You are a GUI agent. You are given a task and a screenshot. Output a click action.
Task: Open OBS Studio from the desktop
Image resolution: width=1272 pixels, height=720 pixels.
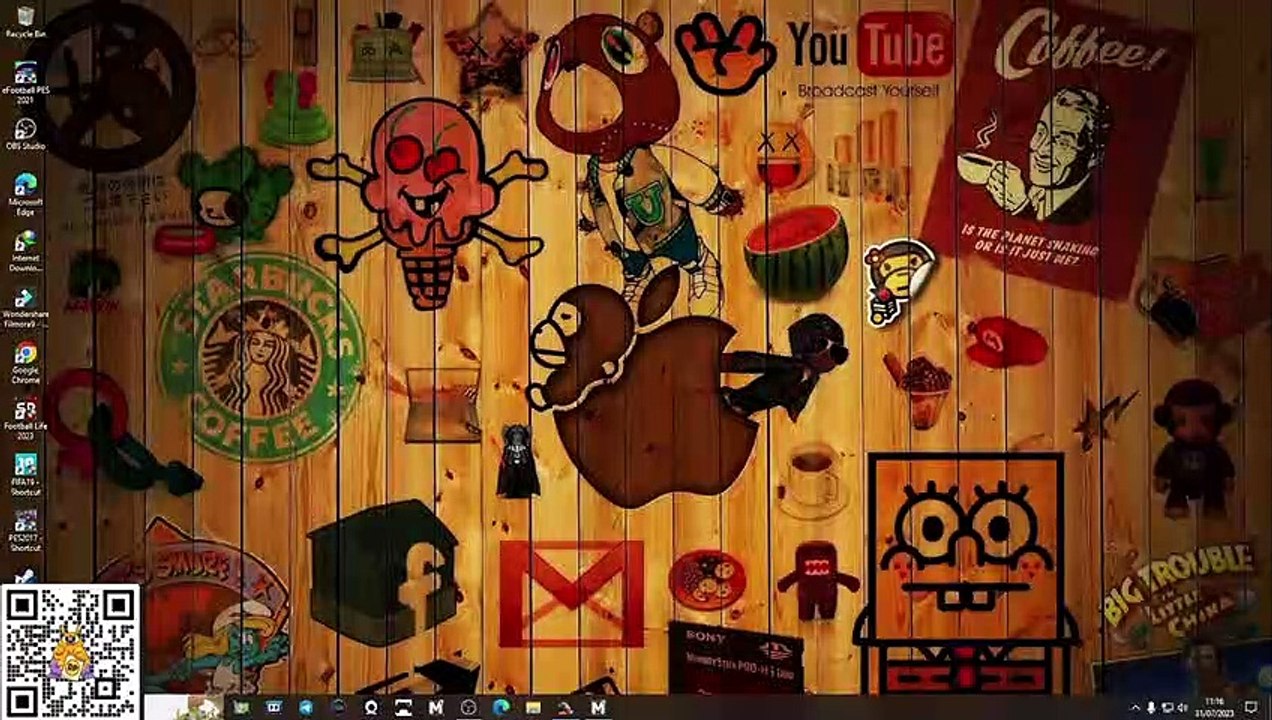pyautogui.click(x=25, y=131)
